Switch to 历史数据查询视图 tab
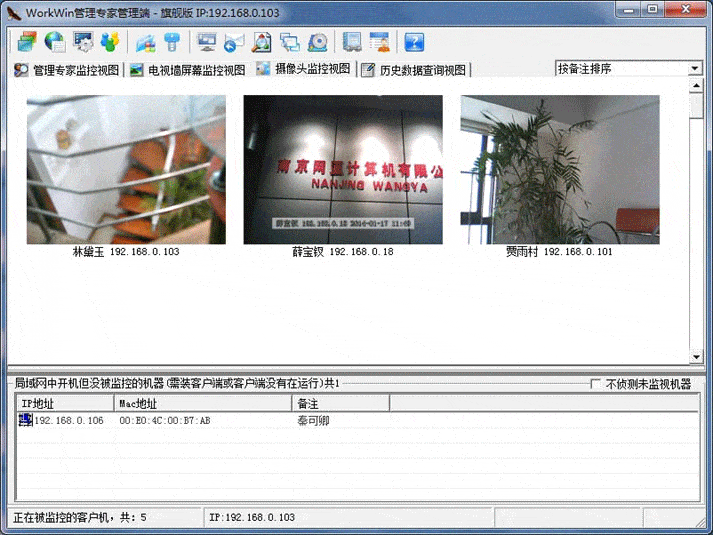 point(414,70)
